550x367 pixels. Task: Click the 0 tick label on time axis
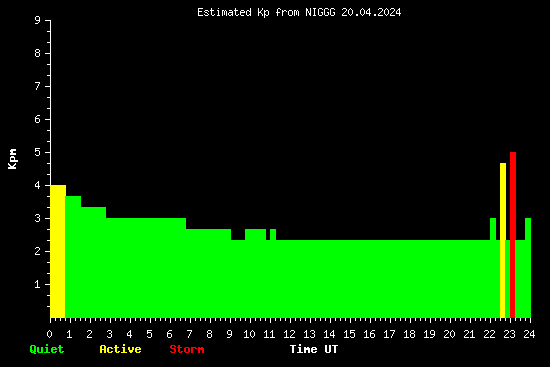[50, 334]
